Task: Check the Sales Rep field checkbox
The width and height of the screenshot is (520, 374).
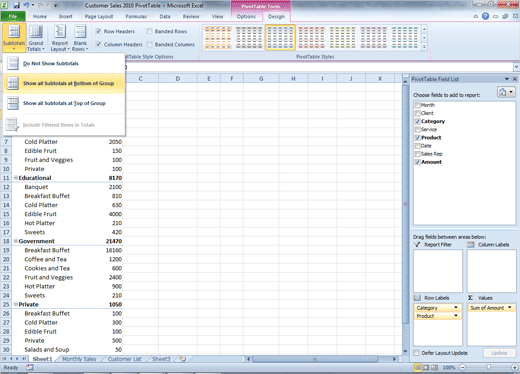Action: (x=417, y=154)
